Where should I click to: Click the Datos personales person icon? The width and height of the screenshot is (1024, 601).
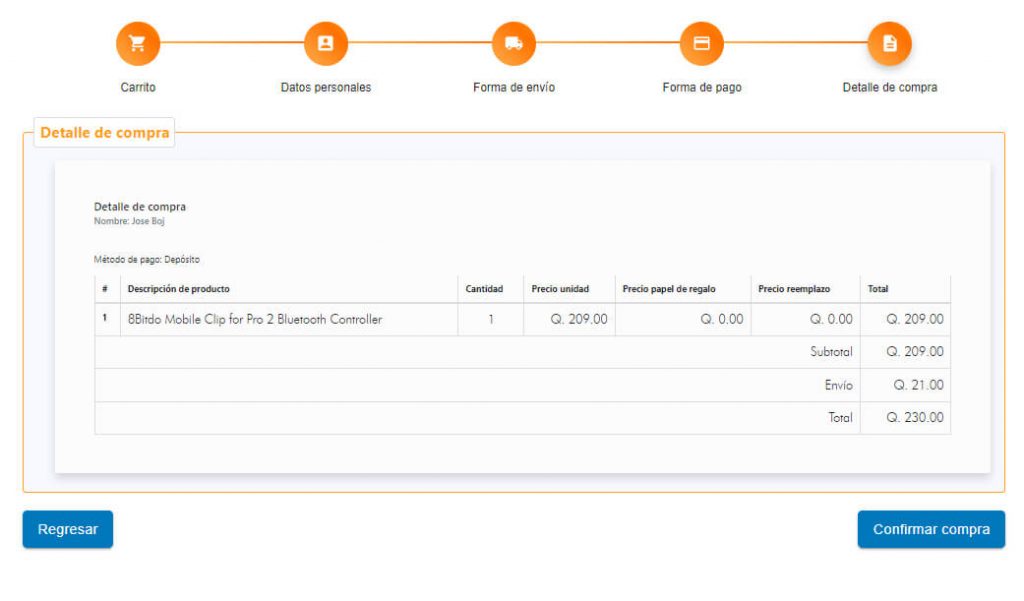tap(326, 43)
